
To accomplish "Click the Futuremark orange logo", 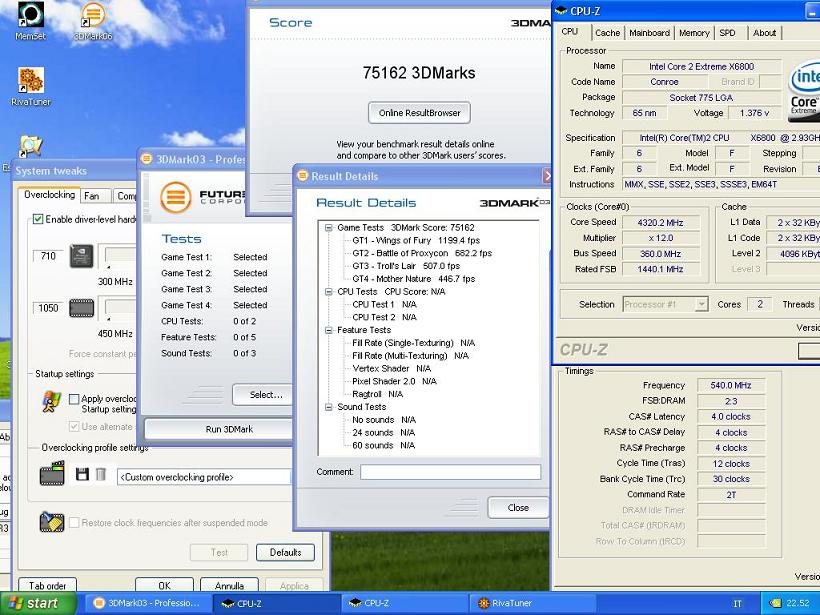I will coord(176,197).
